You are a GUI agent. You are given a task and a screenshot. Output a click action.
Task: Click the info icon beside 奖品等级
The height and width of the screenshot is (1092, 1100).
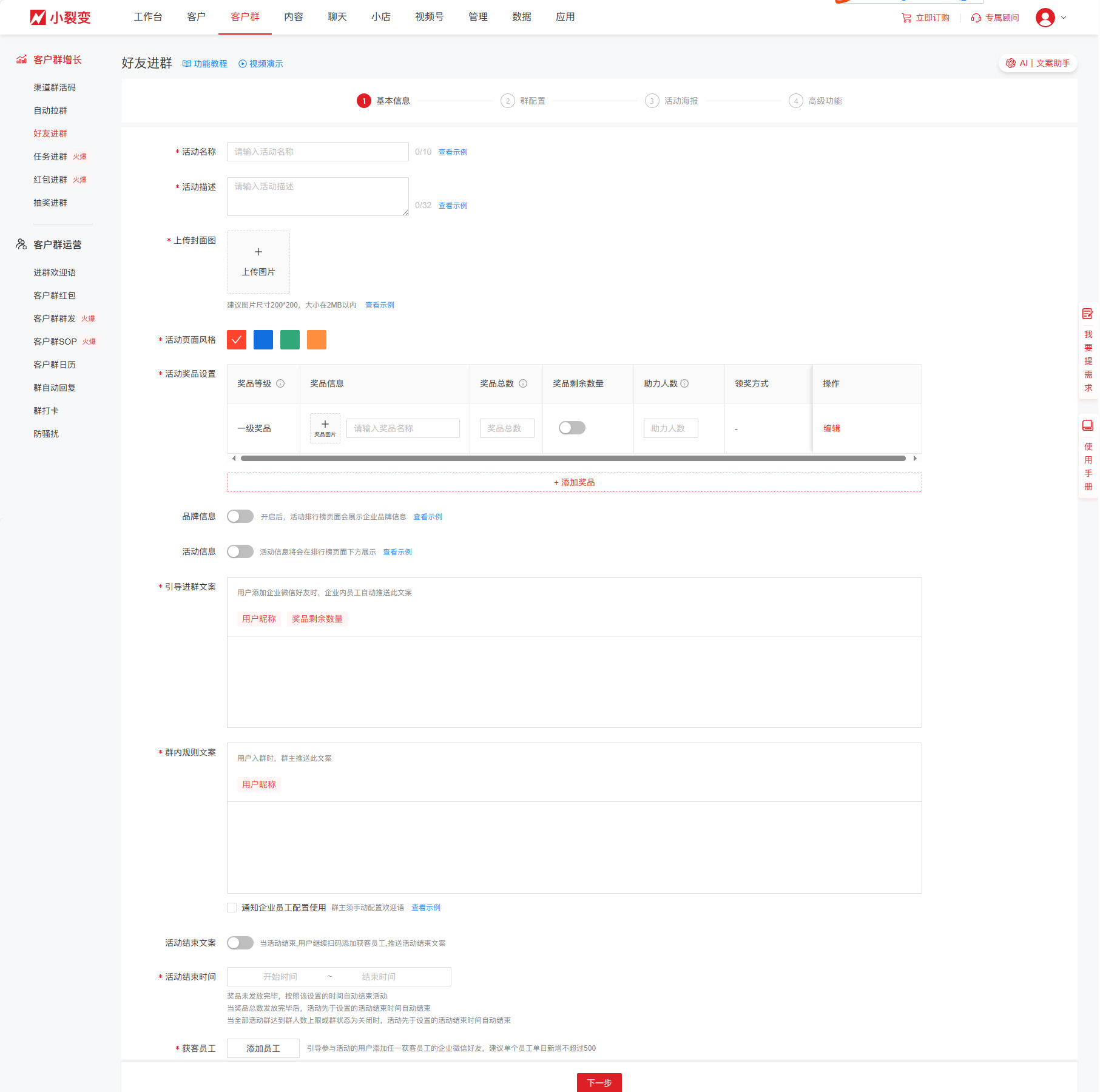(280, 383)
